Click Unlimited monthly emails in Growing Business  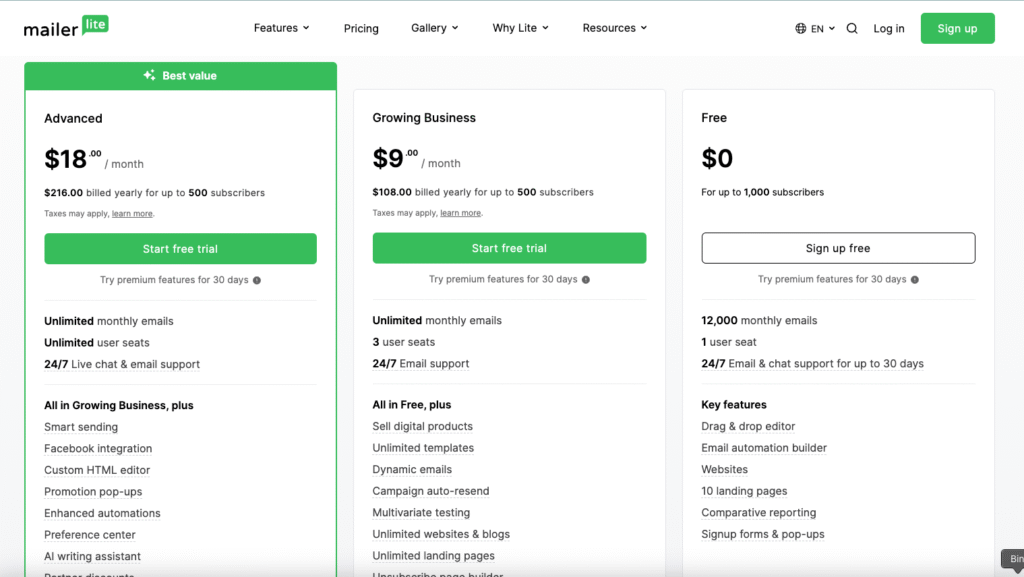(x=437, y=320)
